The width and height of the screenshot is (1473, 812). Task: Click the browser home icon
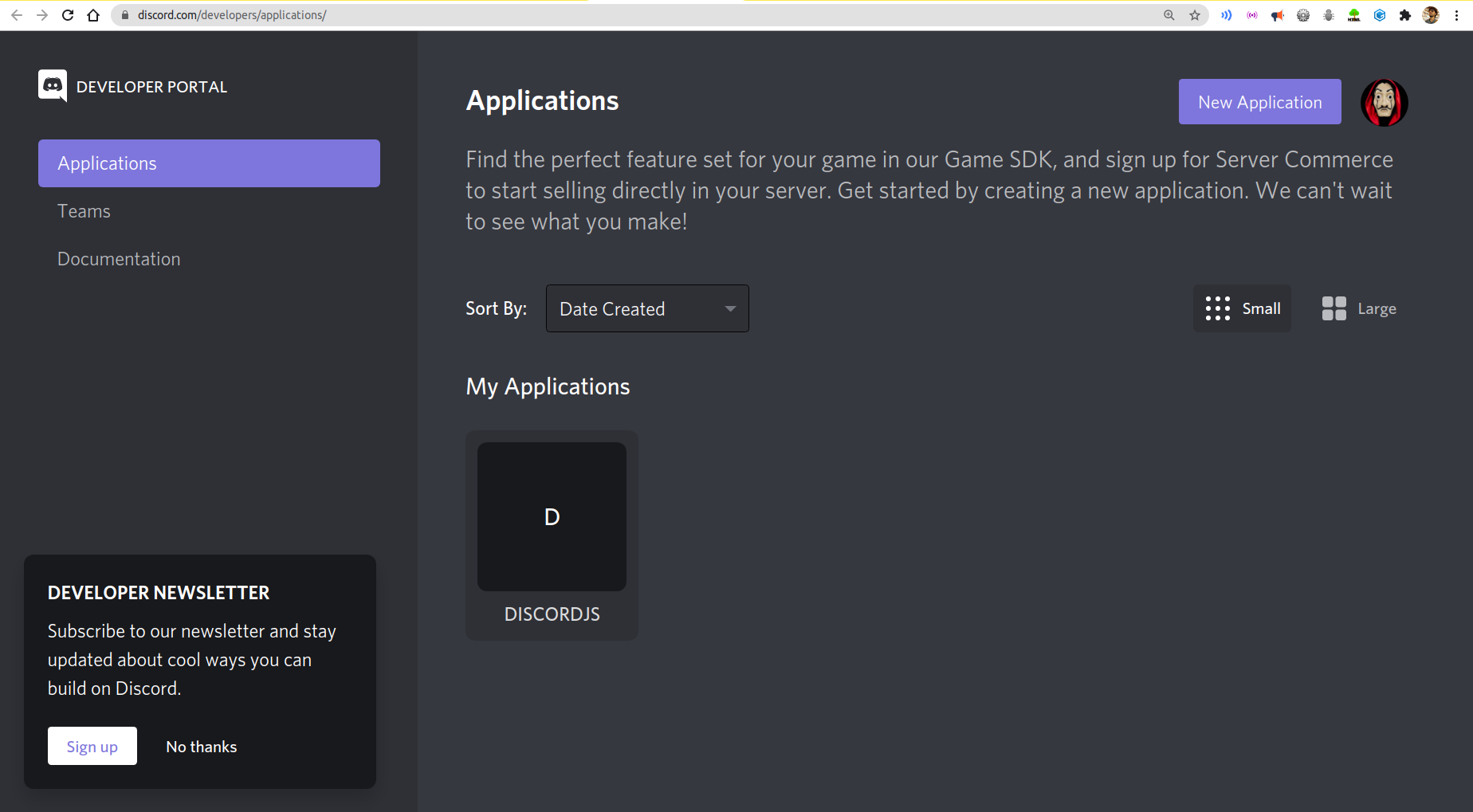pos(93,15)
